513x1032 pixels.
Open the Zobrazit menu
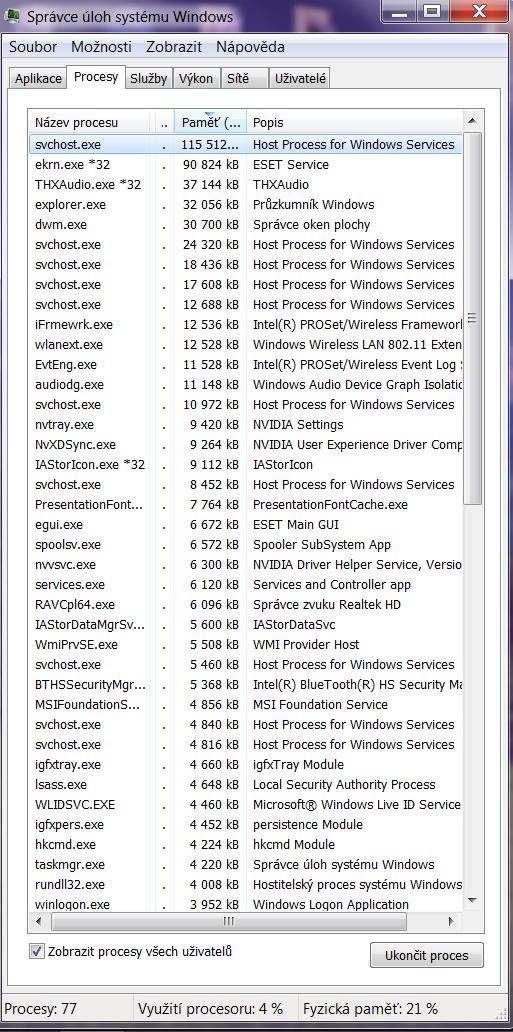tap(174, 47)
